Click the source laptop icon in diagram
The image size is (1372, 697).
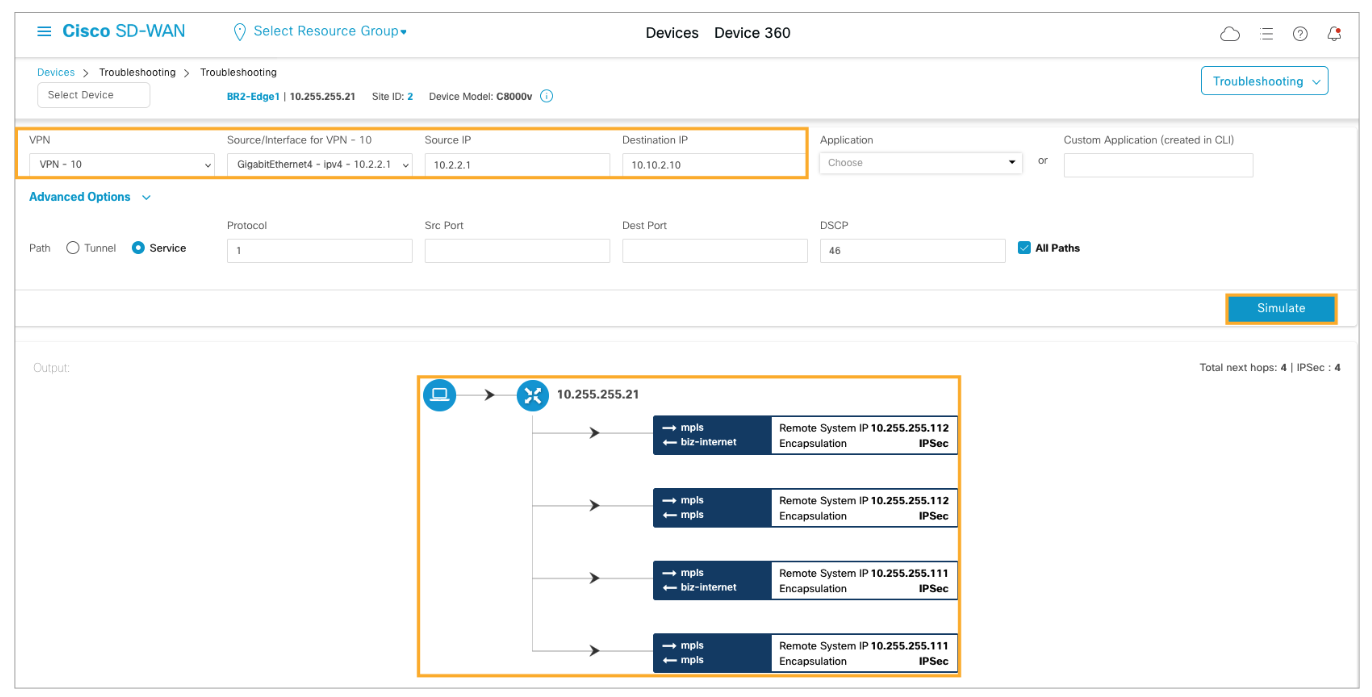click(439, 395)
